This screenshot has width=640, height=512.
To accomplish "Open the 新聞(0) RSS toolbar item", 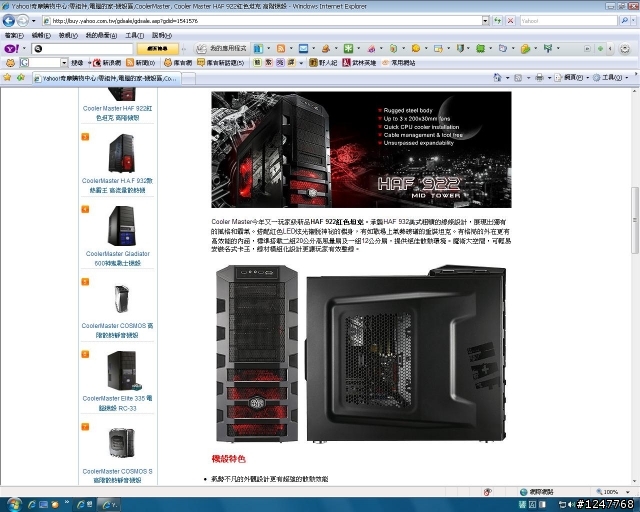I will tap(141, 63).
